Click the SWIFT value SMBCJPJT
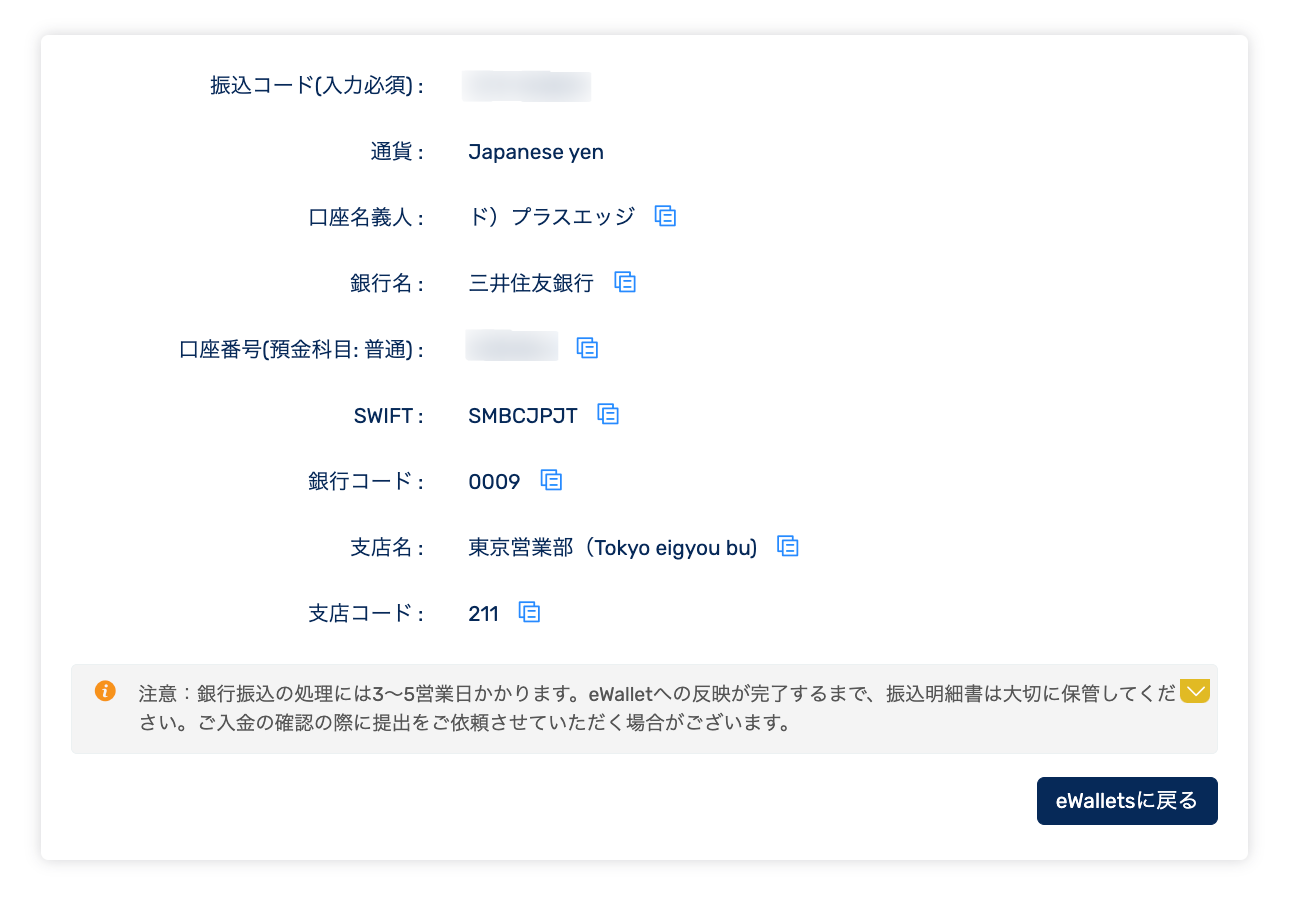 [x=523, y=415]
